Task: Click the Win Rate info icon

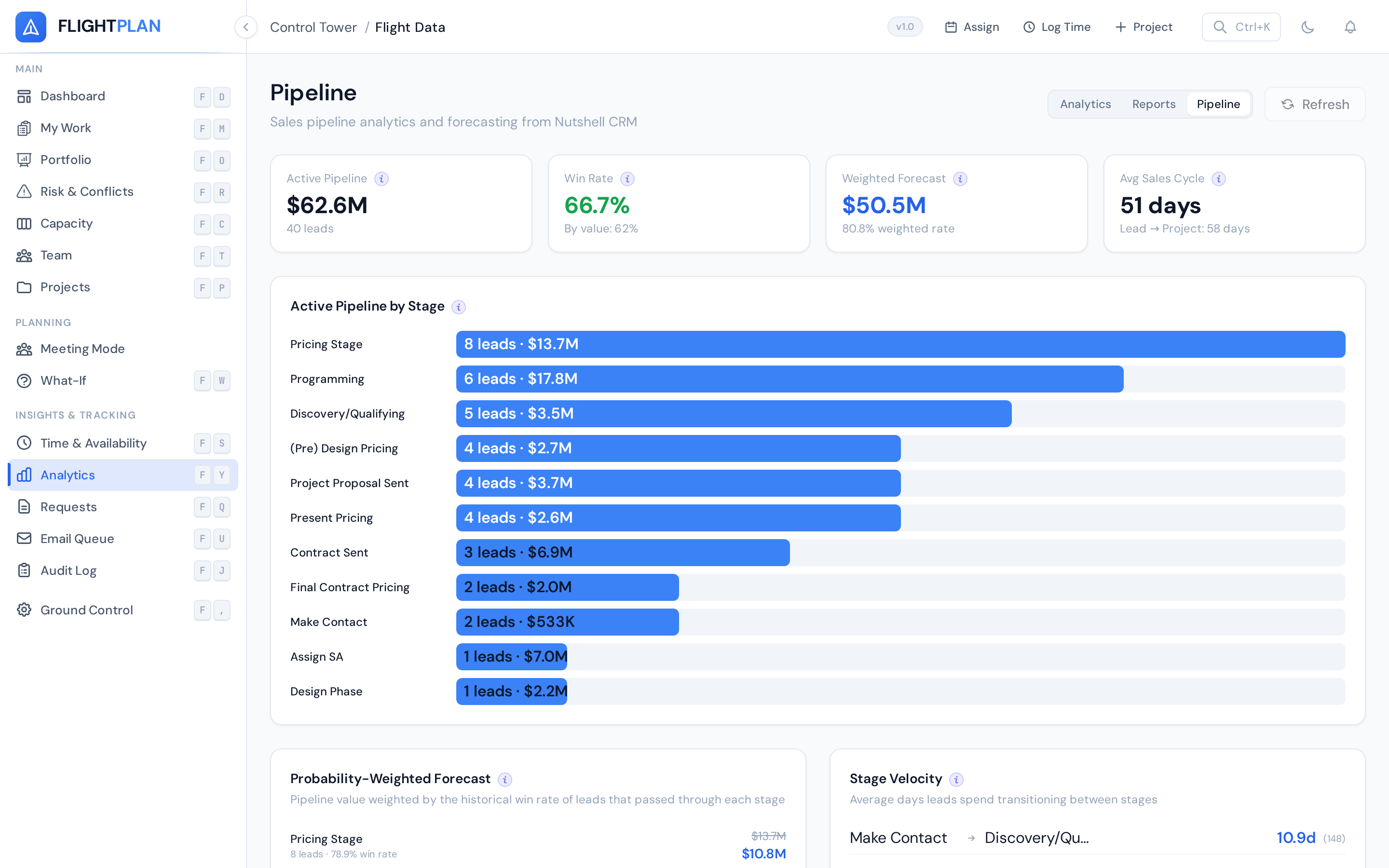Action: 627,179
